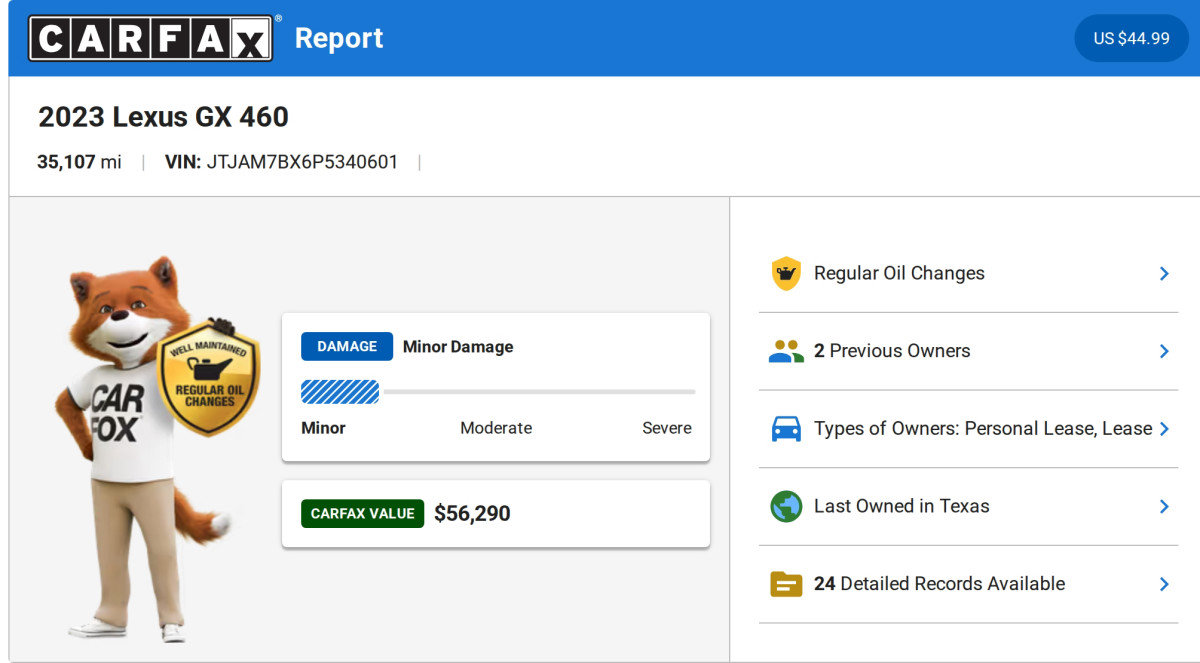This screenshot has height=663, width=1200.
Task: Expand the 24 Detailed Records chevron
Action: click(x=1164, y=584)
